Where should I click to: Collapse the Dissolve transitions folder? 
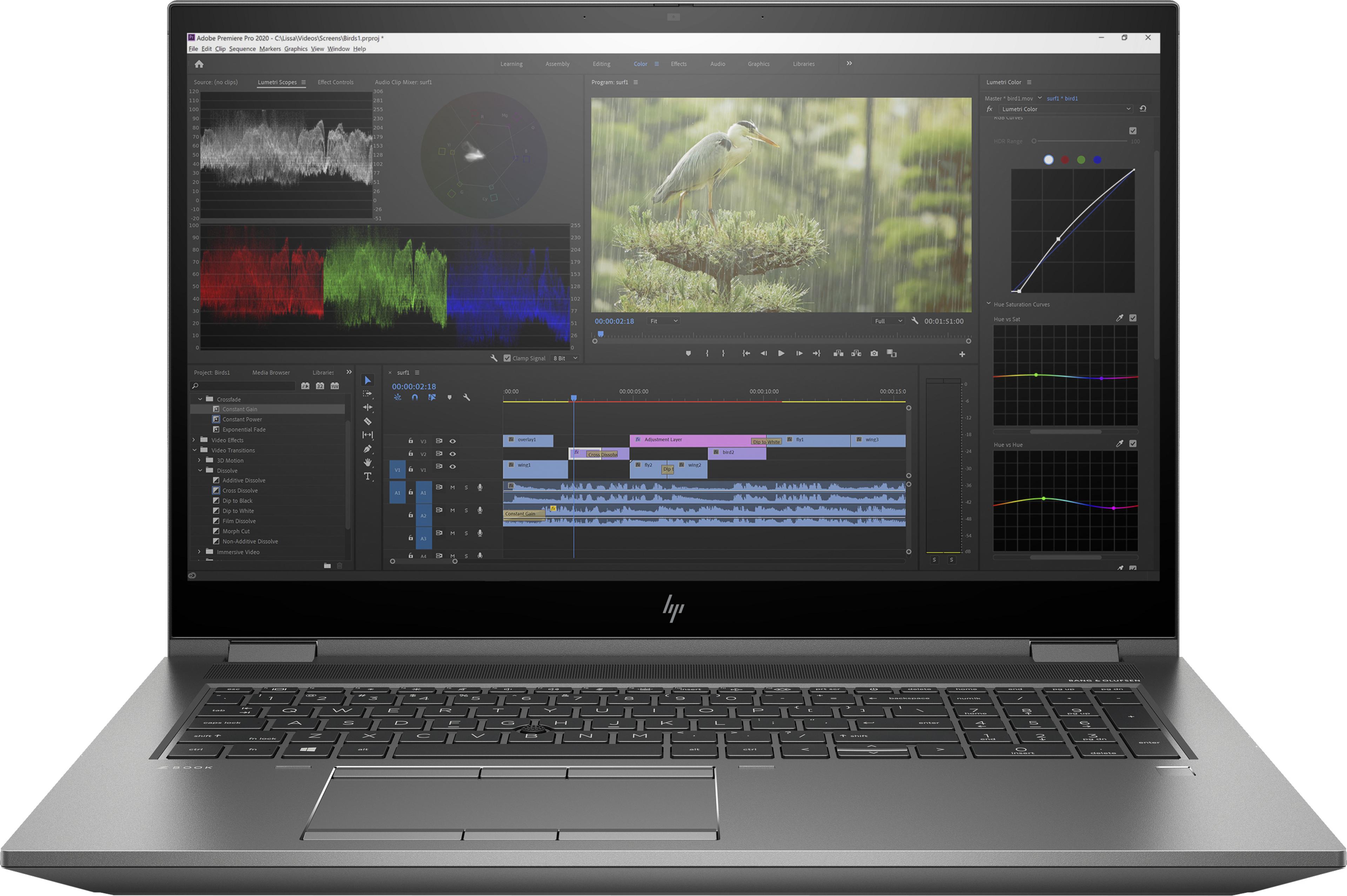coord(200,470)
